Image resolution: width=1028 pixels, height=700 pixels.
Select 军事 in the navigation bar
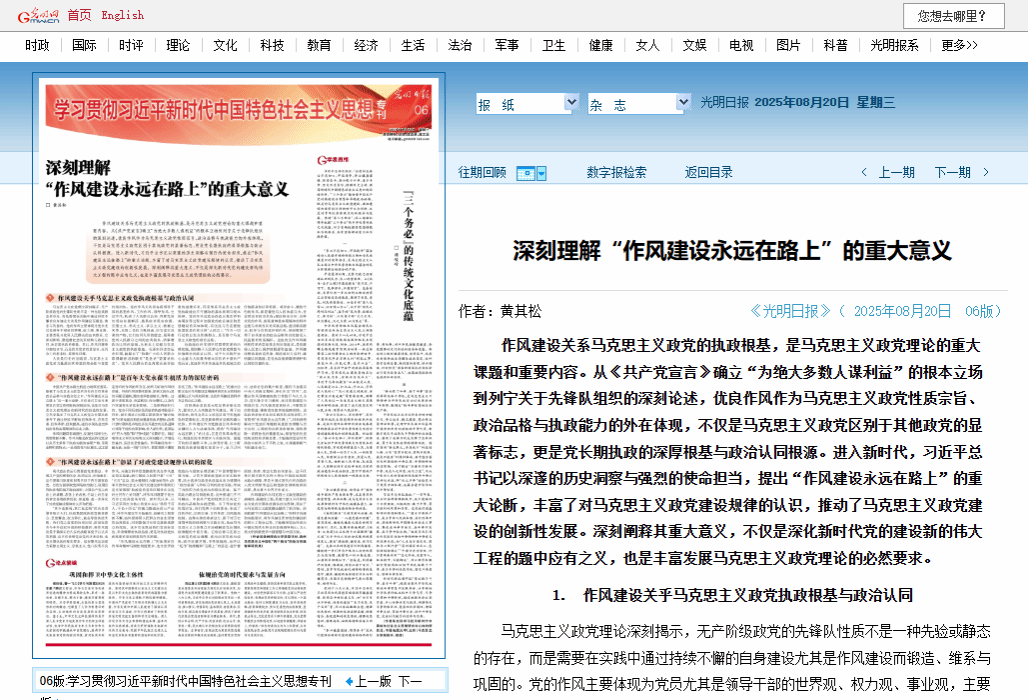507,45
